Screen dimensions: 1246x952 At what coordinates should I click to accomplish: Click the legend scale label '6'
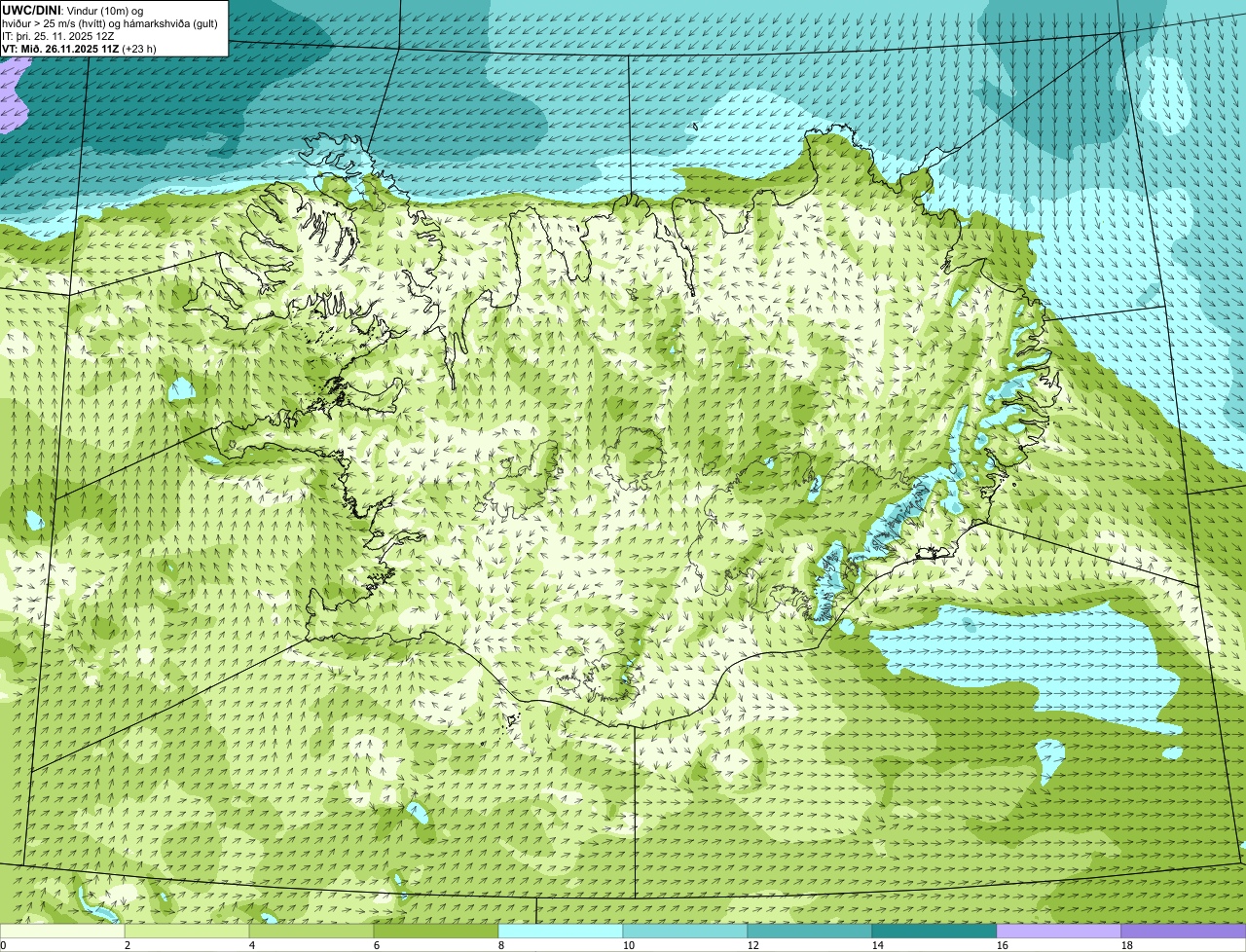click(377, 945)
